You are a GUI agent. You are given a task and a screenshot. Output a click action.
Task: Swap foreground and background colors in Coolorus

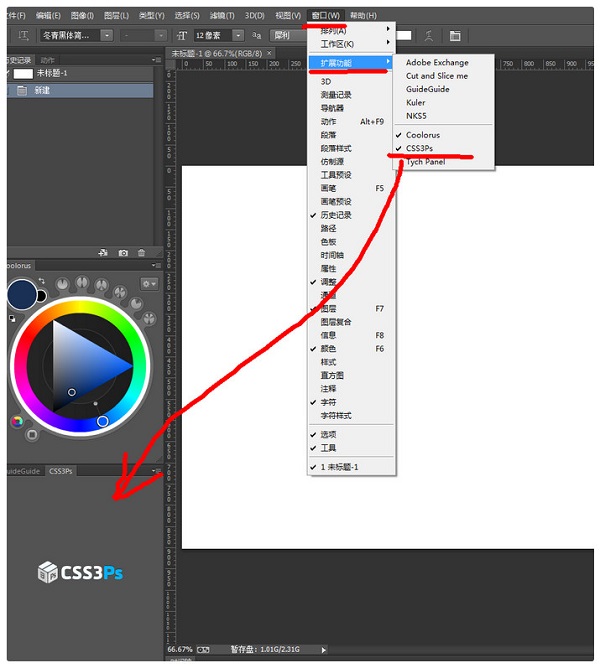[41, 280]
